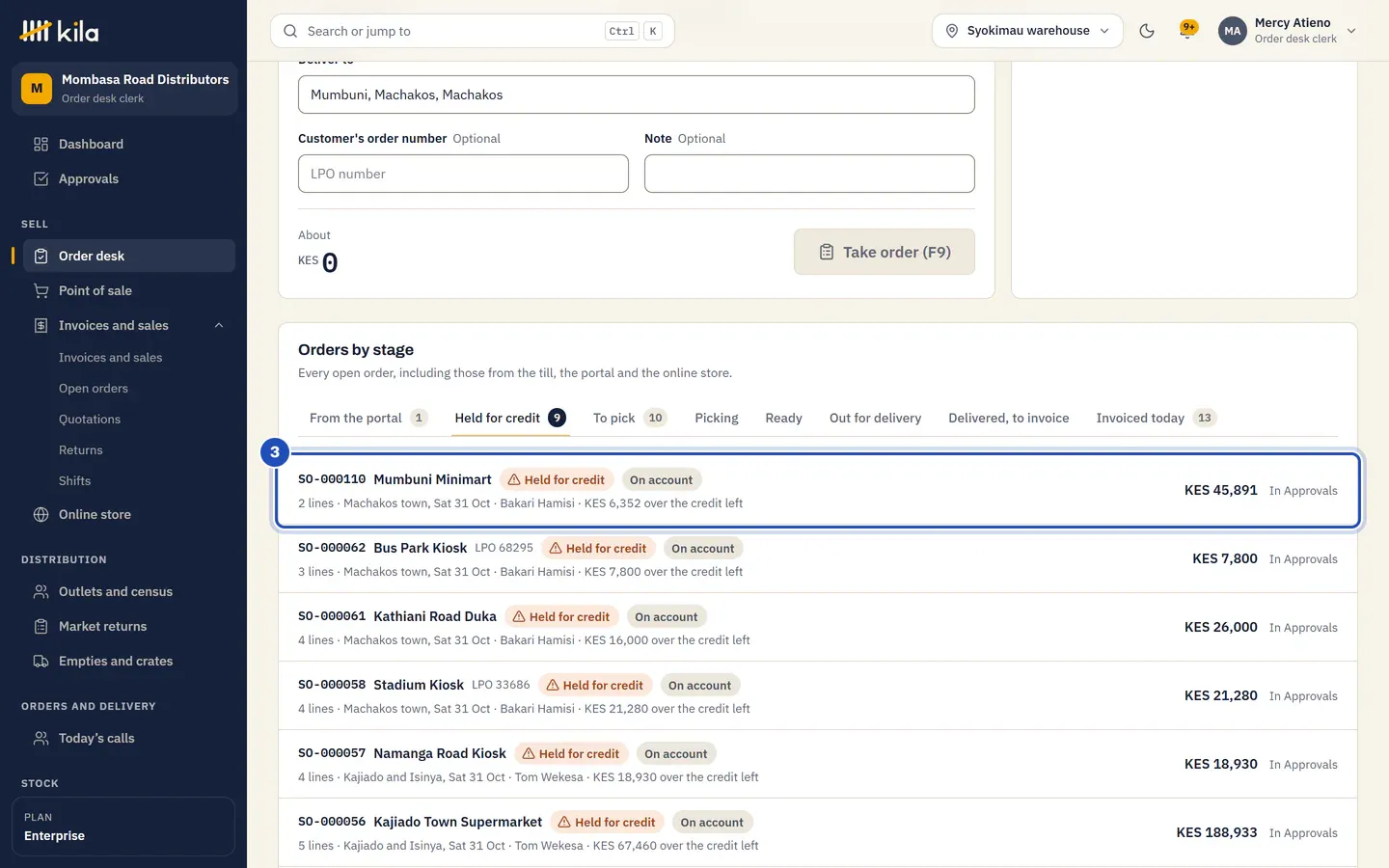The width and height of the screenshot is (1389, 868).
Task: Open Dashboard from sidebar icon
Action: point(41,144)
